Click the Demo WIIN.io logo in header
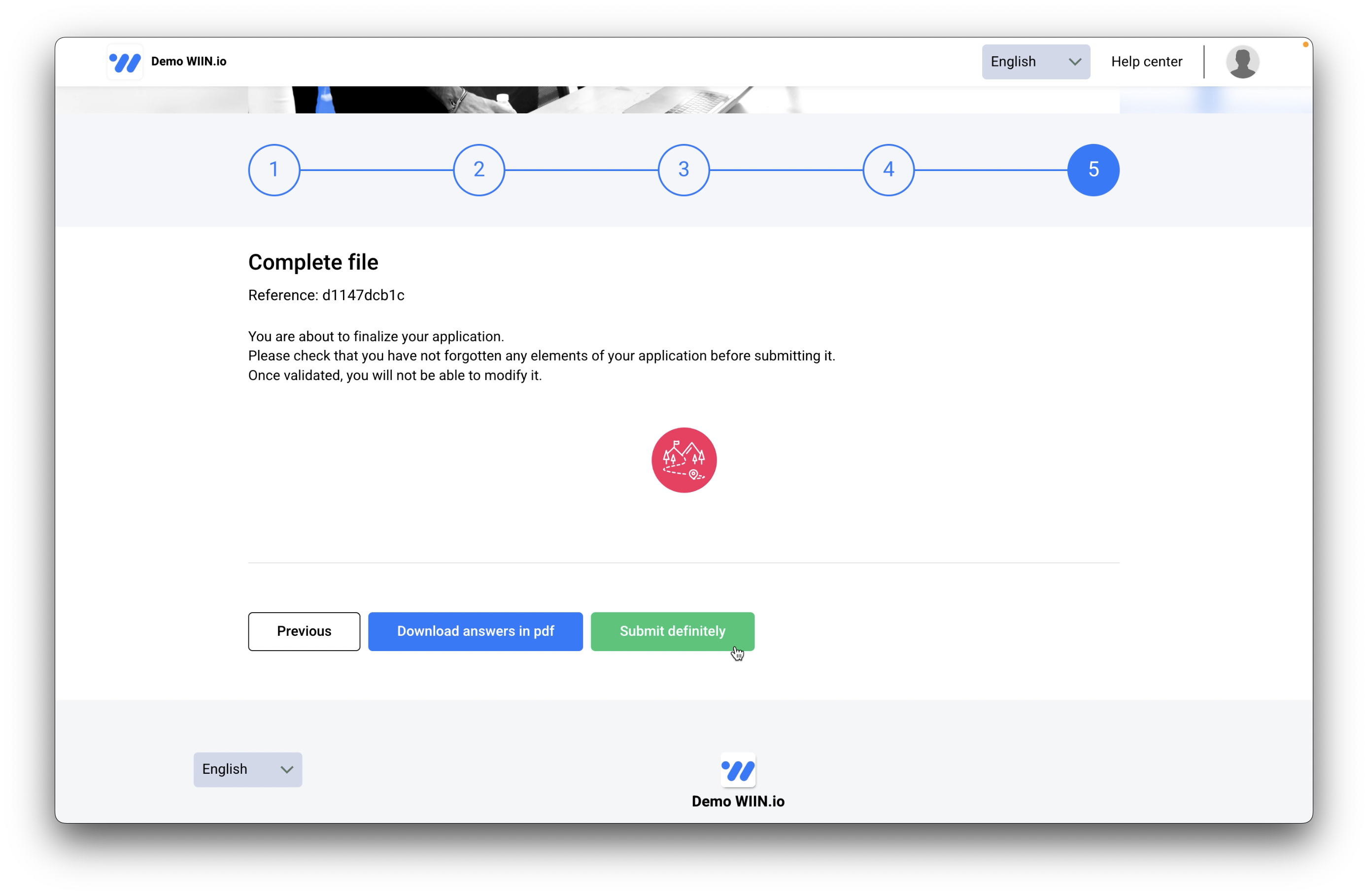The width and height of the screenshot is (1368, 896). [125, 62]
